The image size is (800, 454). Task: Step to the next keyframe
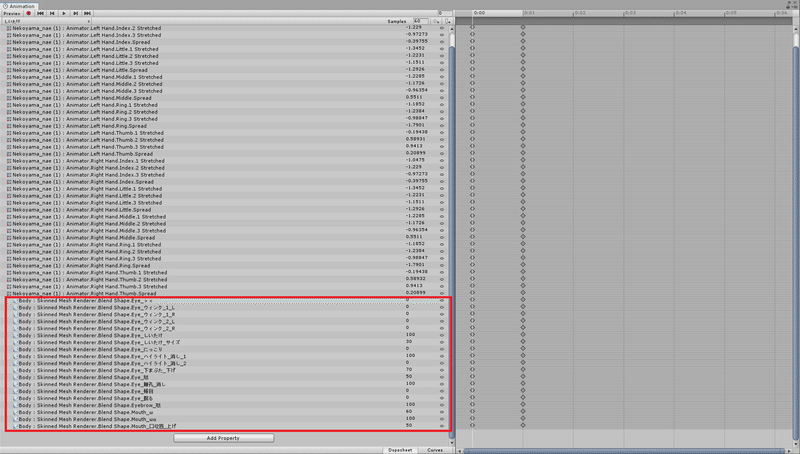pos(76,13)
